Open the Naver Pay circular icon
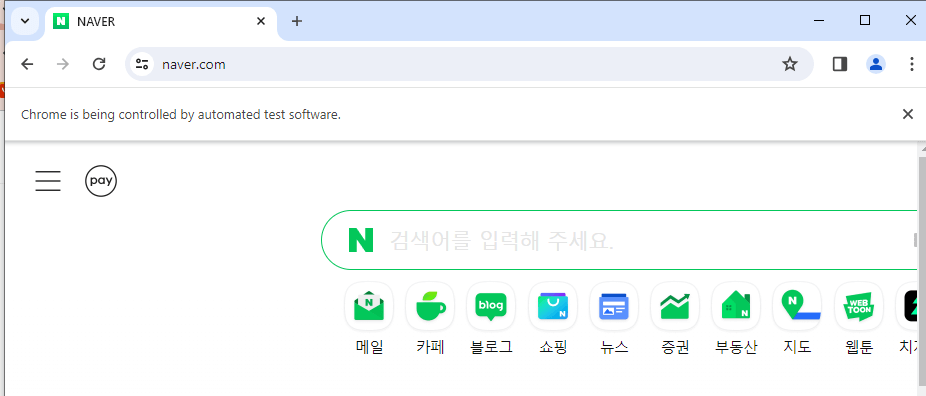Screen dimensions: 926x396 pyautogui.click(x=101, y=181)
